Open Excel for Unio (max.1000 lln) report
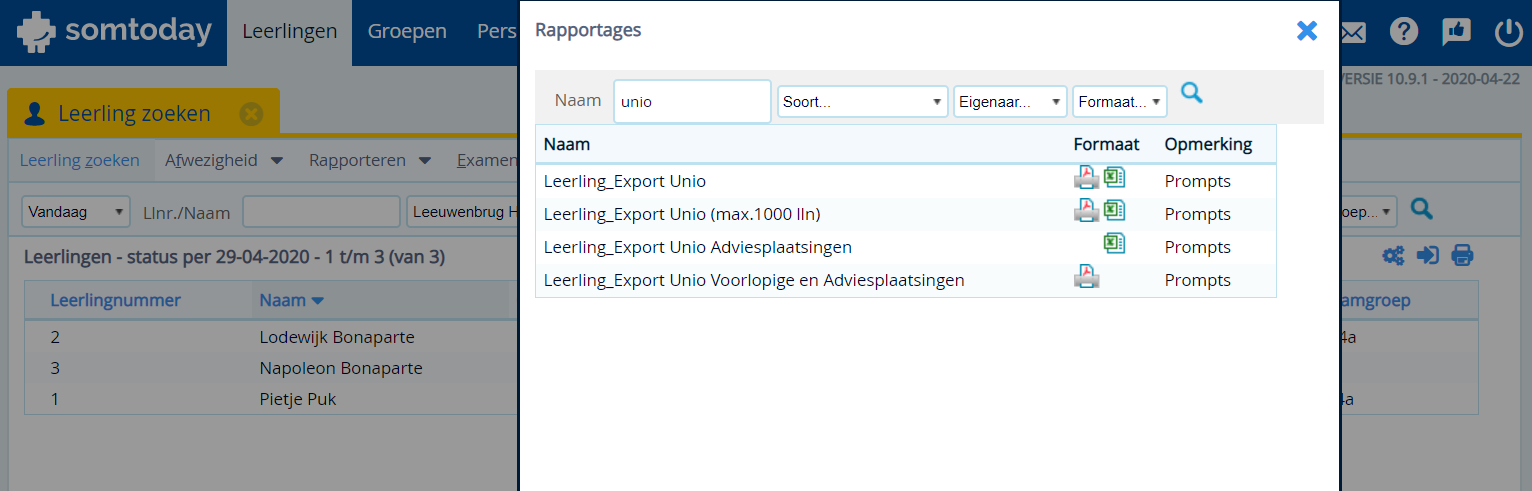The height and width of the screenshot is (491, 1532). click(1115, 211)
